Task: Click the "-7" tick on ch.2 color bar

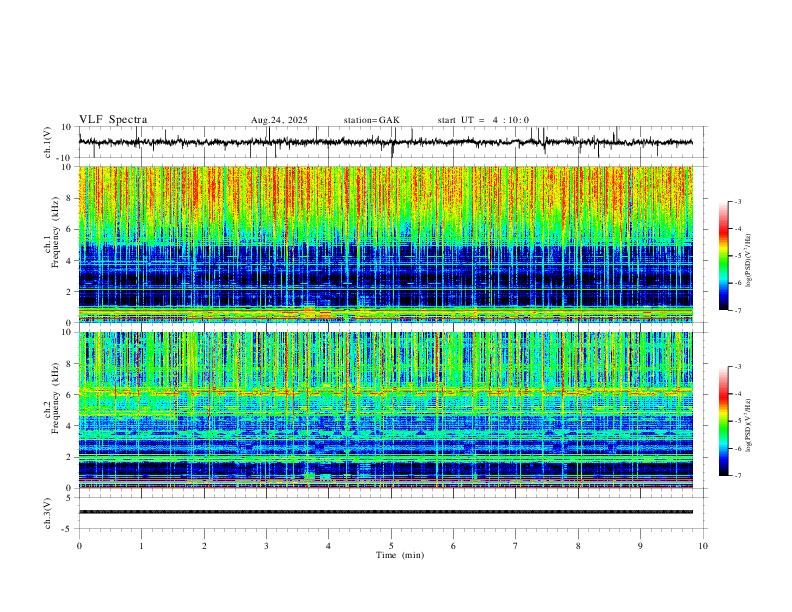Action: [737, 476]
